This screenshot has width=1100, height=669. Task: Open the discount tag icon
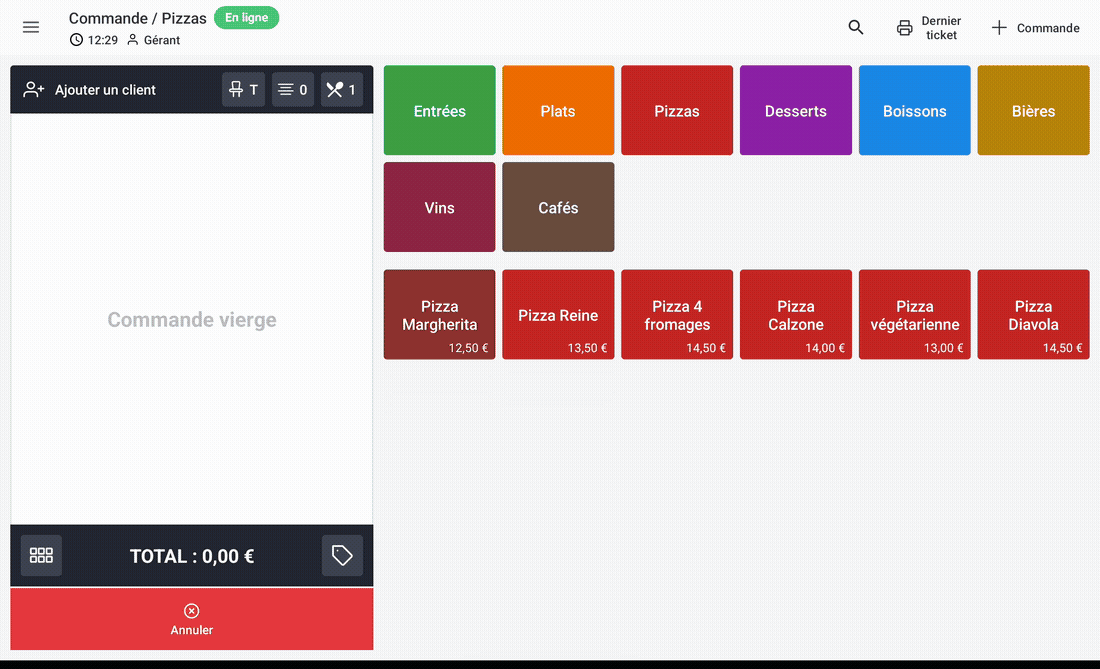click(x=342, y=555)
